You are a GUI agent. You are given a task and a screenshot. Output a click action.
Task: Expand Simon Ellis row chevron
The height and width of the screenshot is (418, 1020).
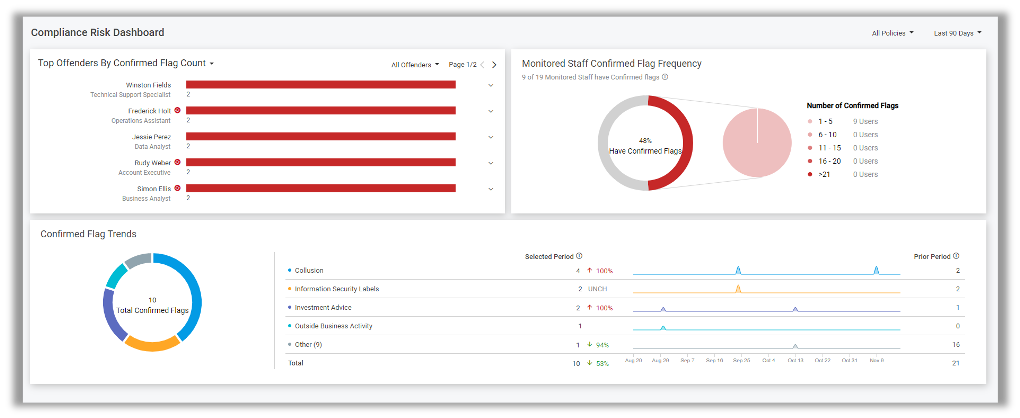click(490, 189)
